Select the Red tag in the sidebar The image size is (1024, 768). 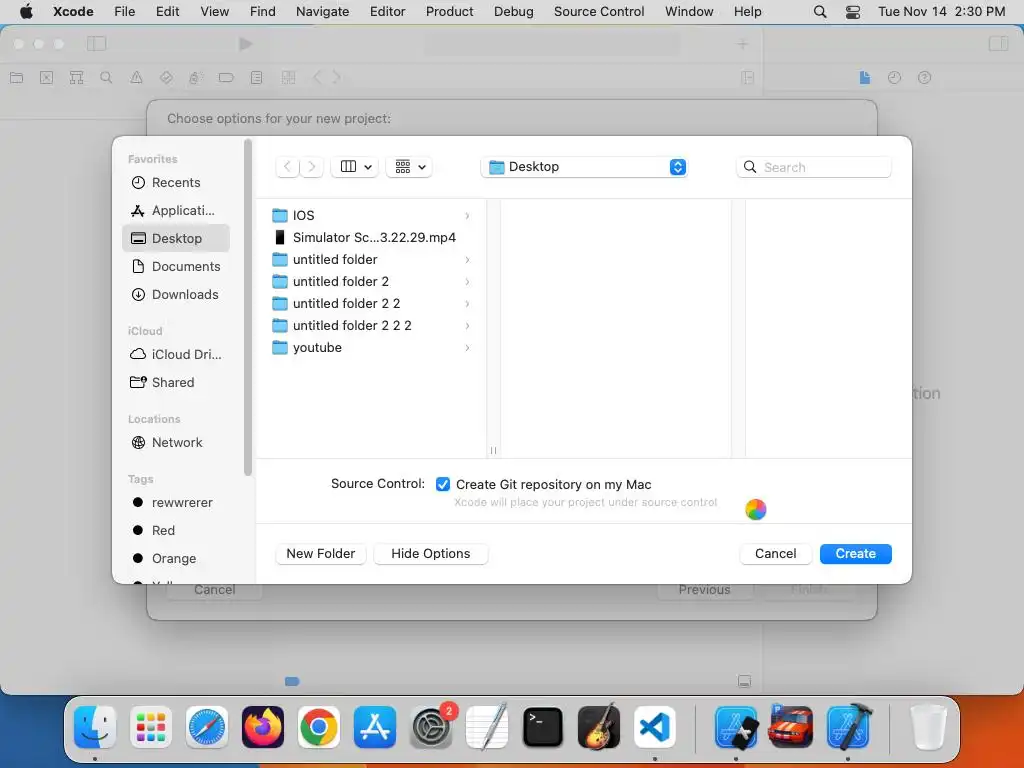point(176,530)
